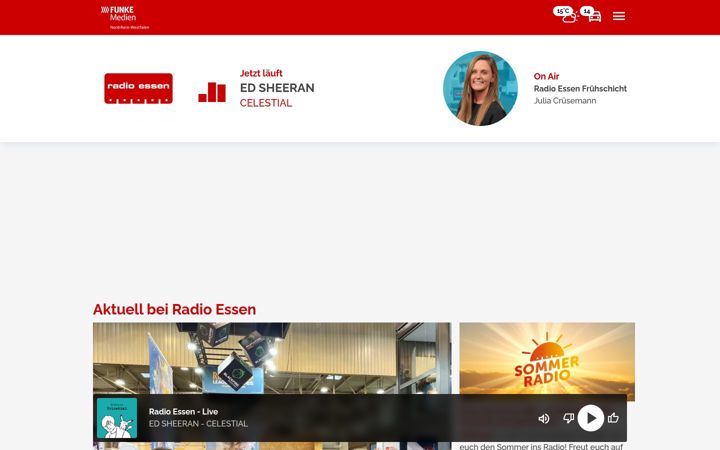
Task: Open the ED SHEERAN now playing title
Action: [x=277, y=88]
